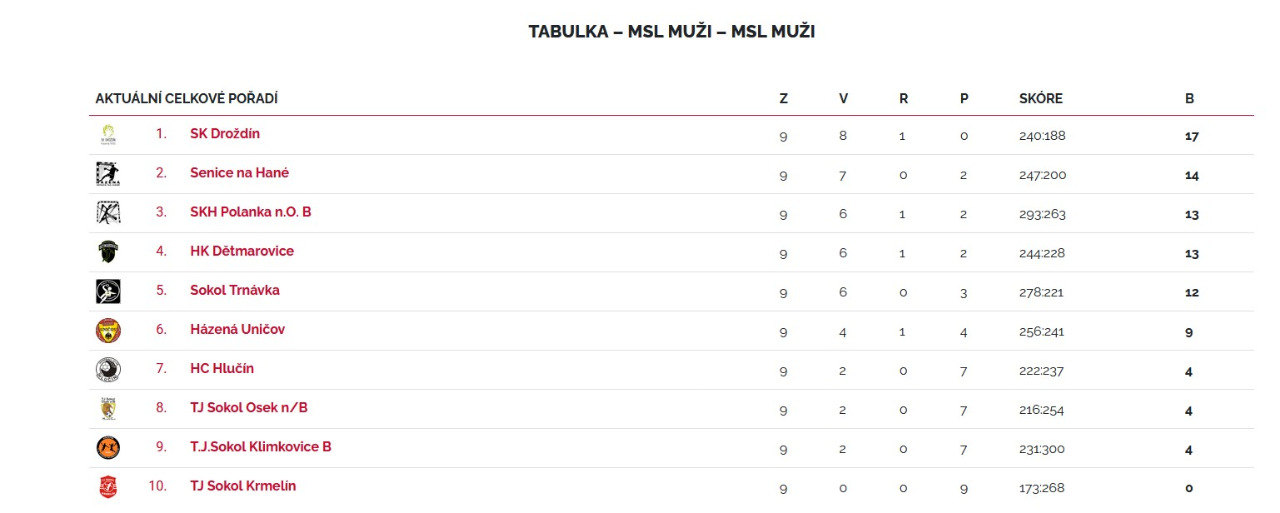This screenshot has height=513, width=1280.
Task: Open the SK Droždín team link
Action: 225,134
